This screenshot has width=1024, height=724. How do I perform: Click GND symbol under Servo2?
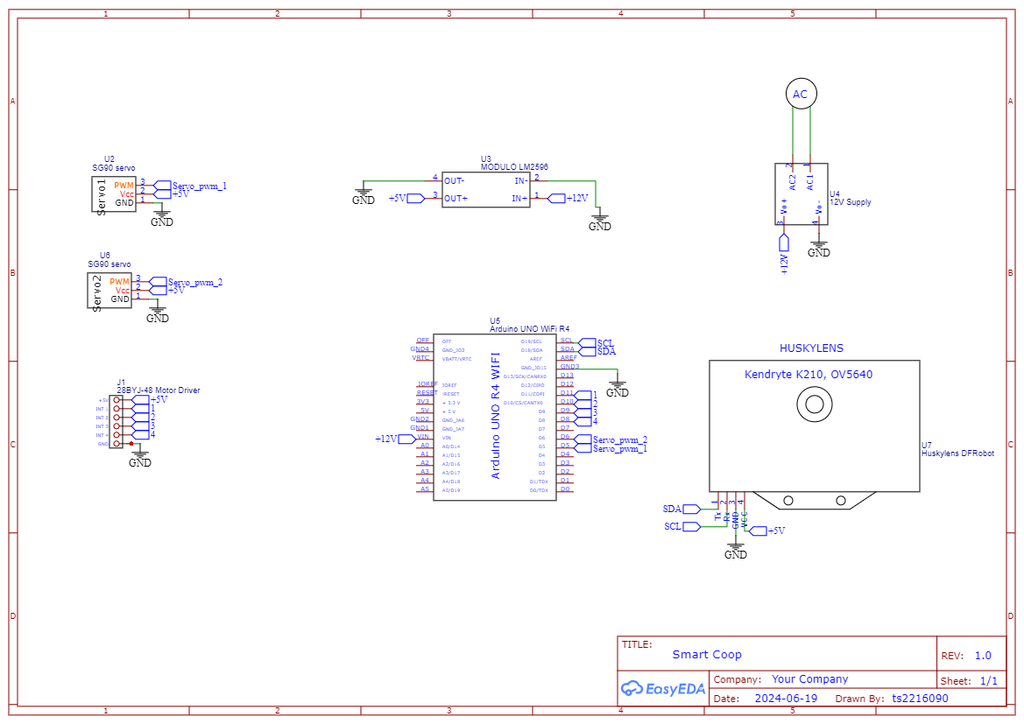point(157,315)
